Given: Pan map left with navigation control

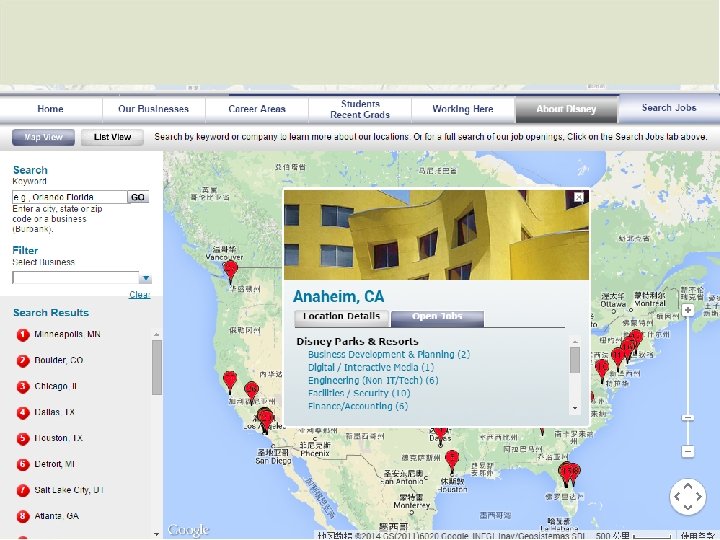Looking at the screenshot, I should click(677, 496).
